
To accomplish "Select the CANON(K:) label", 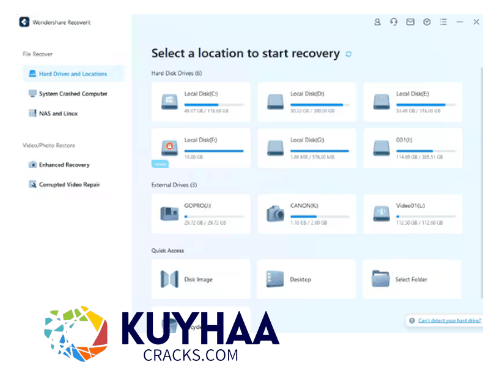I will pos(304,206).
